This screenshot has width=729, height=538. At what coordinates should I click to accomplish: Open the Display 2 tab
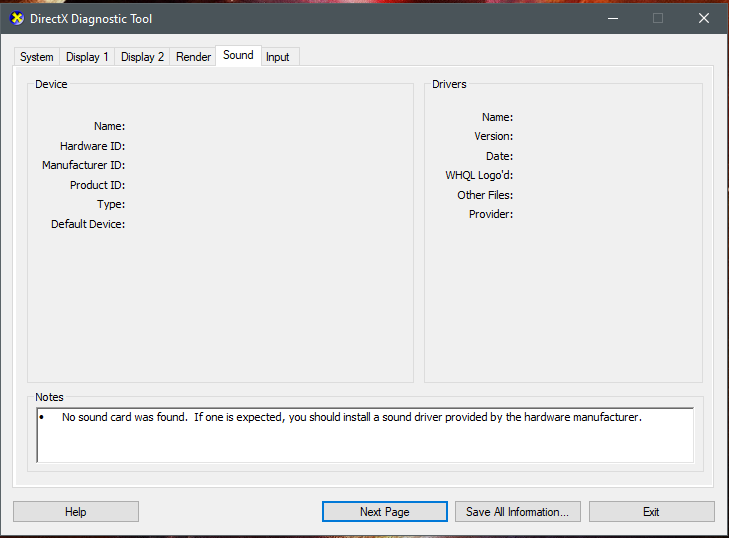coord(142,57)
